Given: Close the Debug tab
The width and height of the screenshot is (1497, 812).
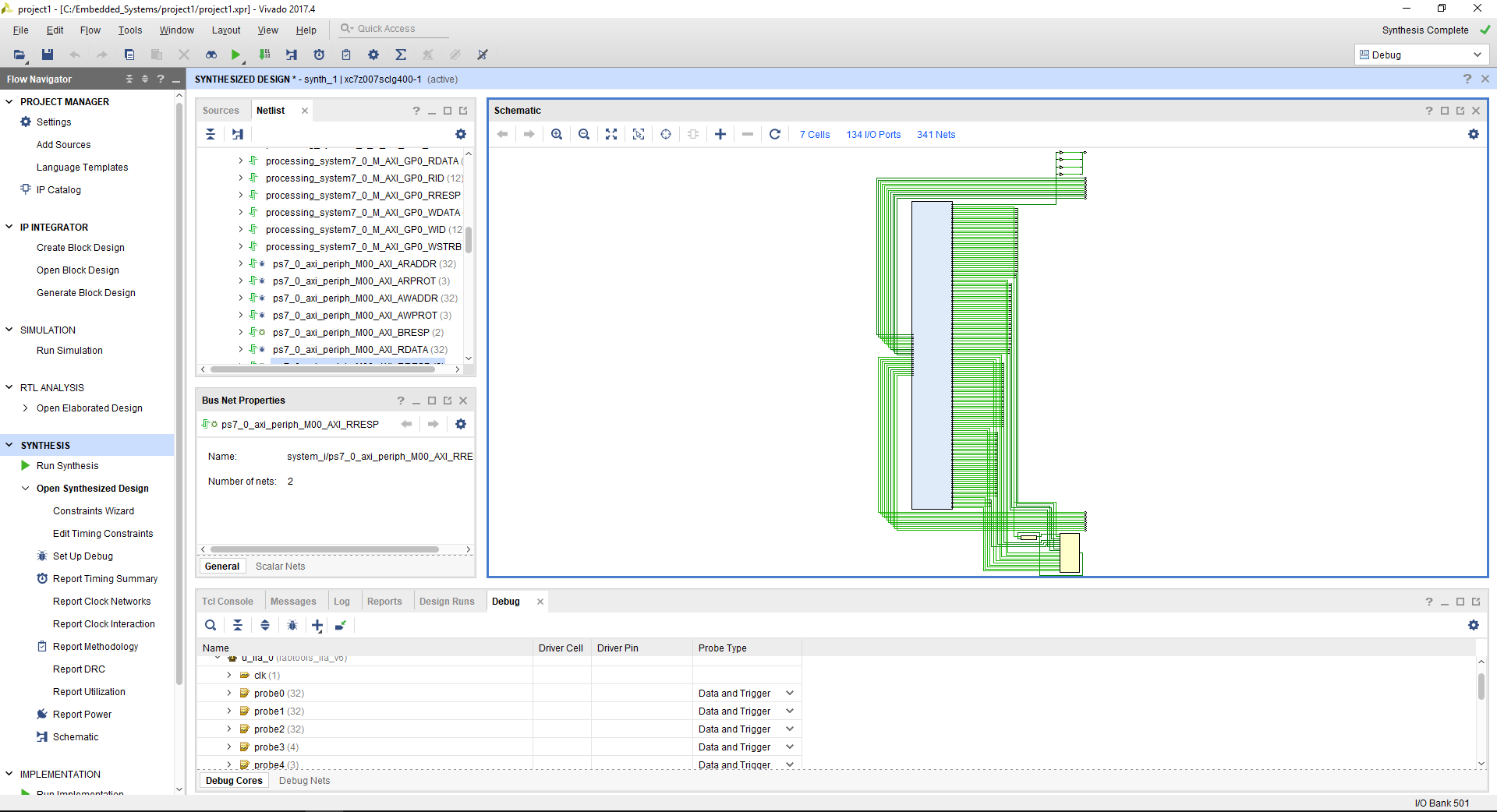Looking at the screenshot, I should coord(540,602).
